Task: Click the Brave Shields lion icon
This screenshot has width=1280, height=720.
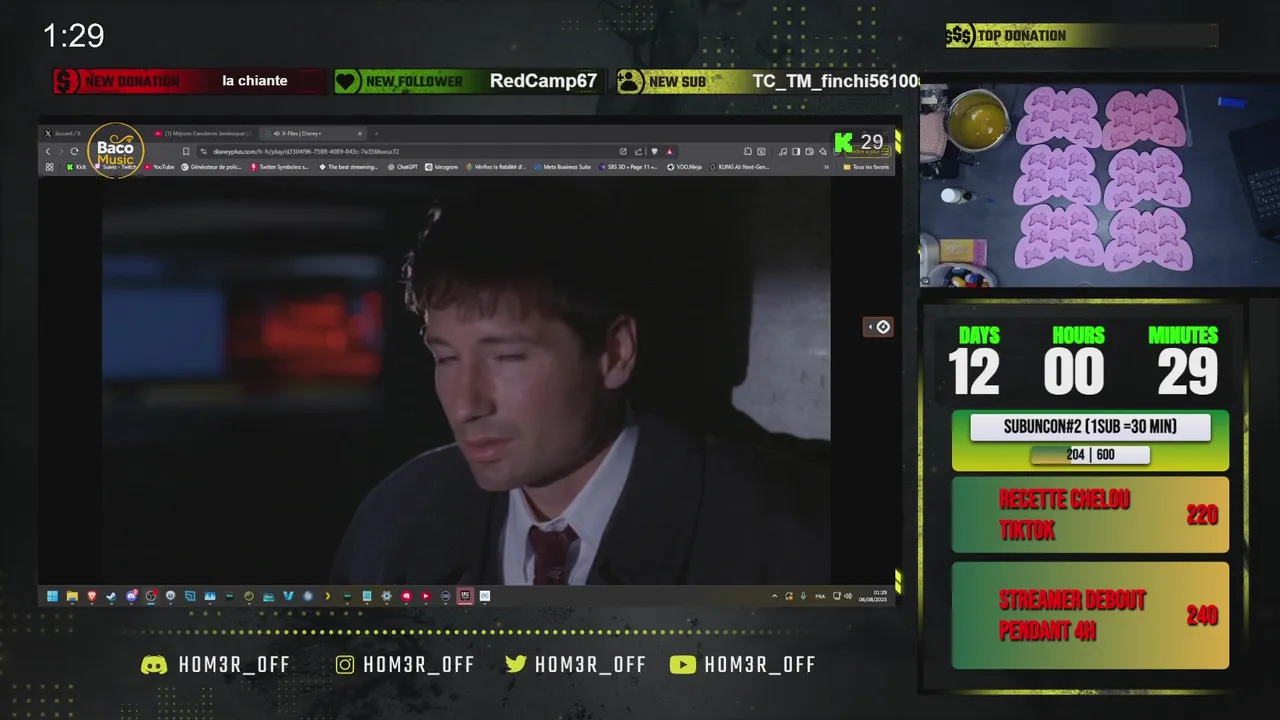Action: 654,152
